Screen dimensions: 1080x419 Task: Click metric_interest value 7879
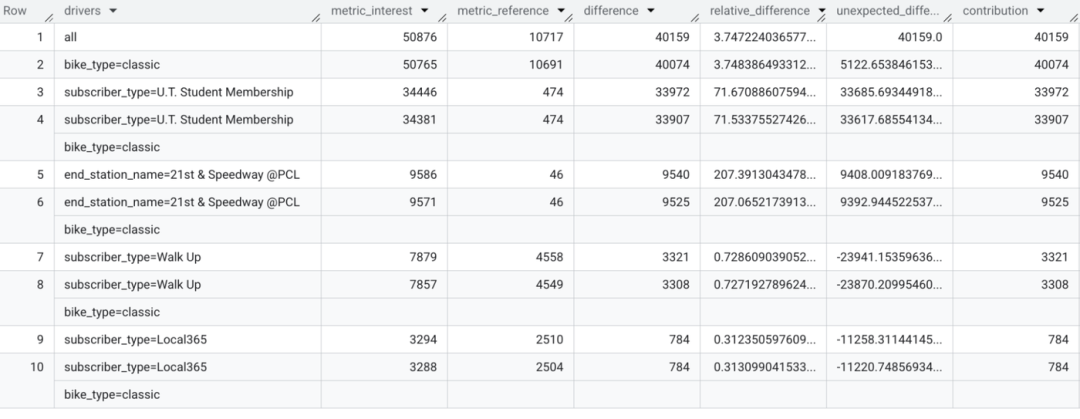[423, 258]
